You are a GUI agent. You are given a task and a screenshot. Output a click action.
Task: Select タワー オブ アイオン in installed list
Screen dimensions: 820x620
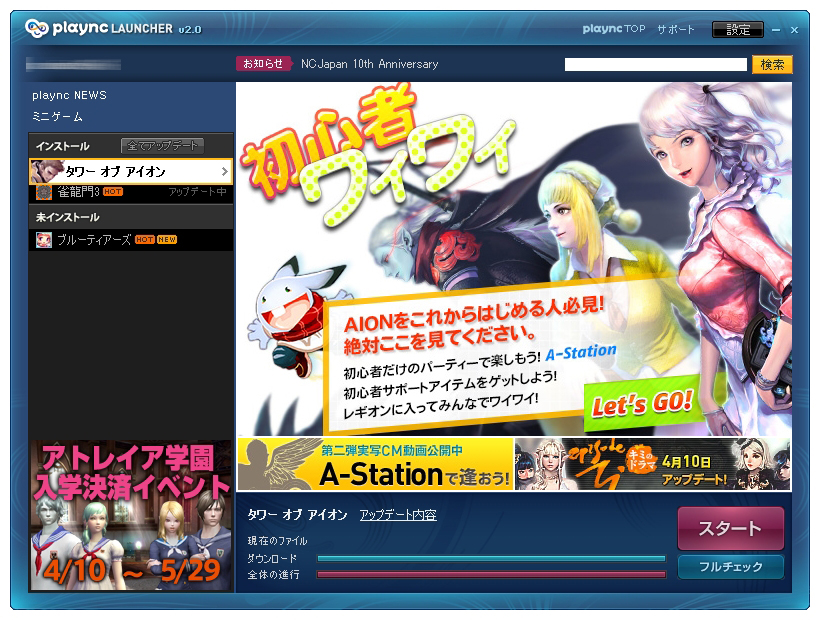coord(131,171)
